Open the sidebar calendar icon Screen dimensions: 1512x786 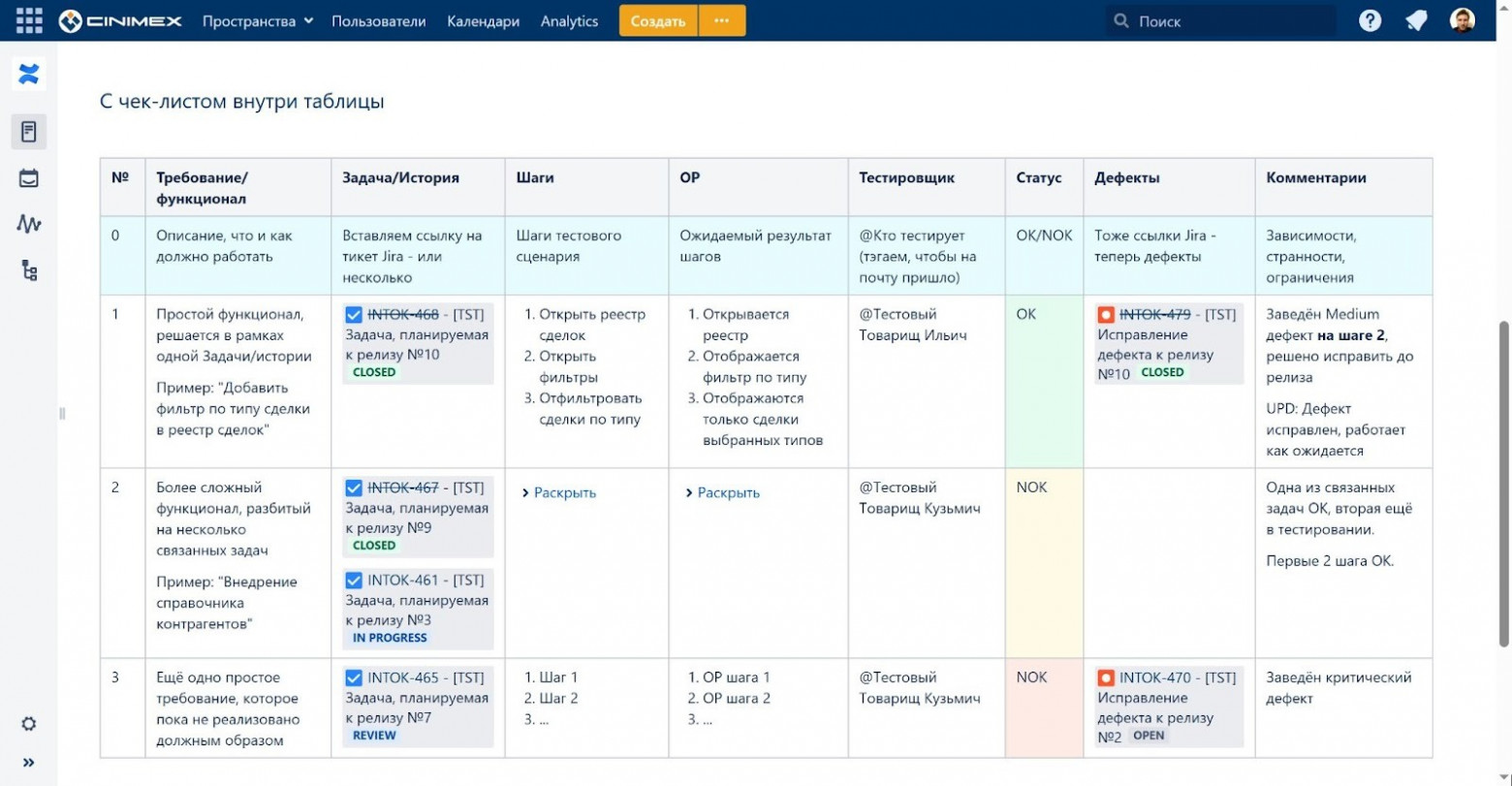(x=29, y=178)
